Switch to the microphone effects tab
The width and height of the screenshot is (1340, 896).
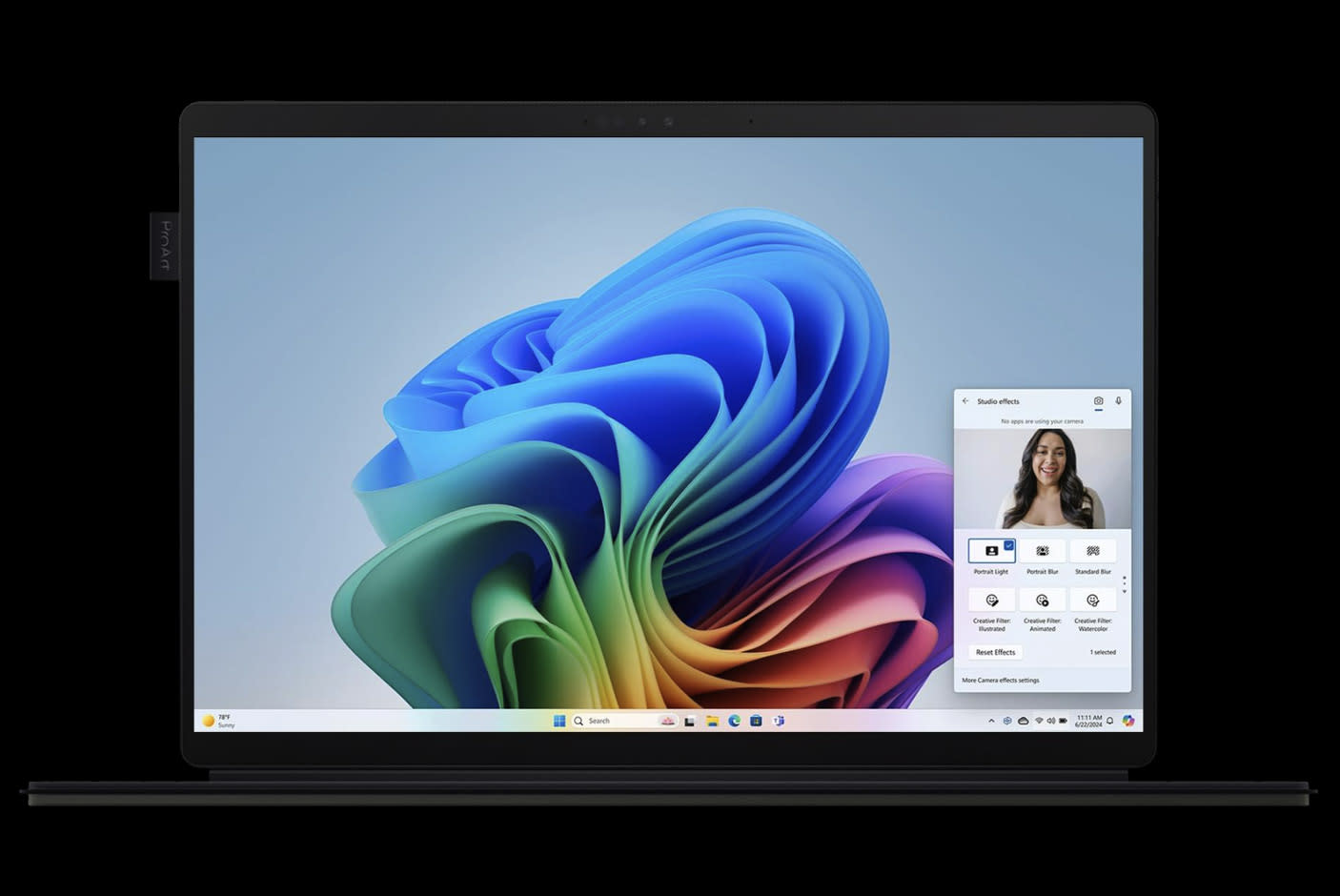[1118, 401]
